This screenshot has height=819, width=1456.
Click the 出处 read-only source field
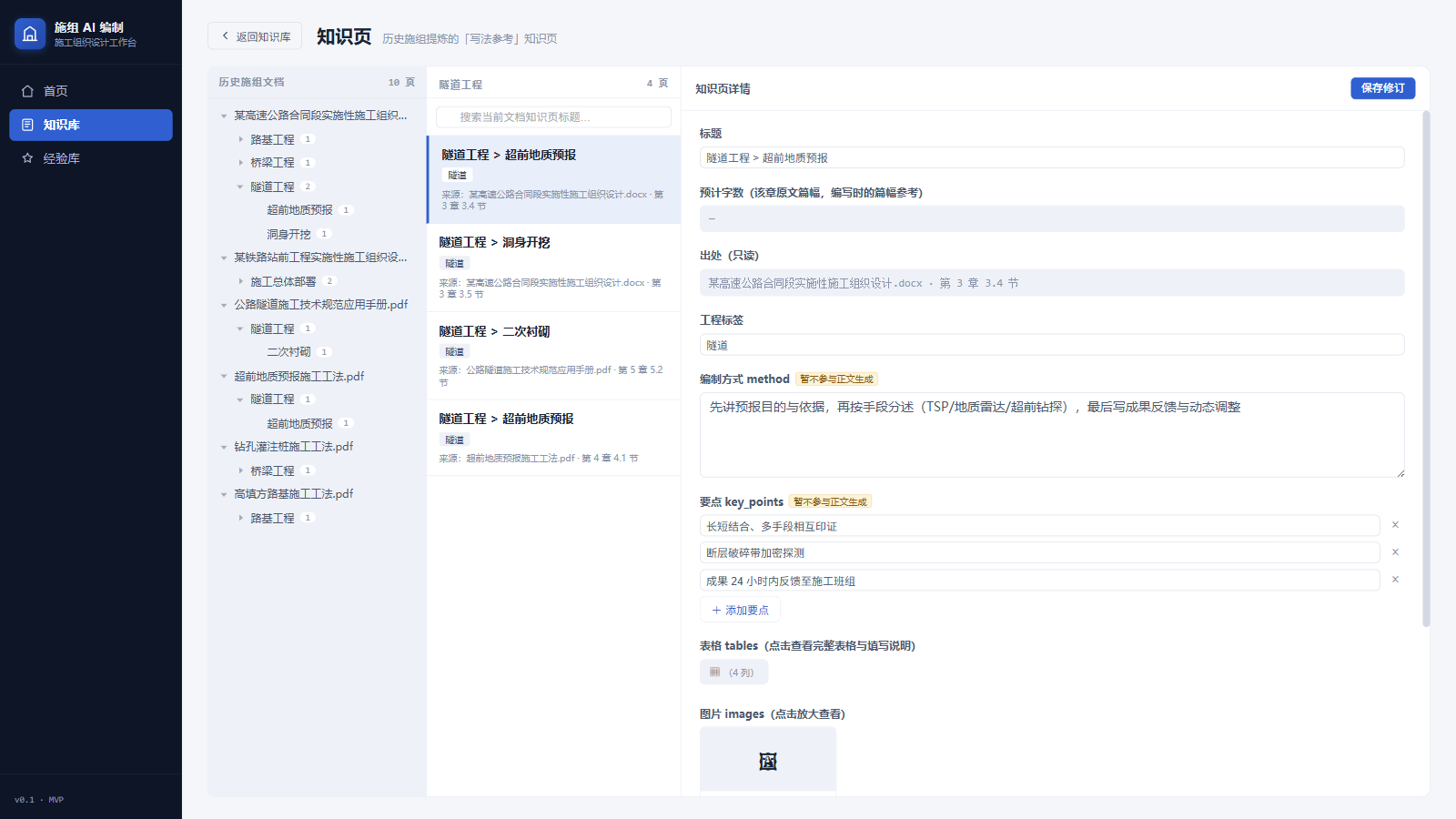pos(1052,283)
